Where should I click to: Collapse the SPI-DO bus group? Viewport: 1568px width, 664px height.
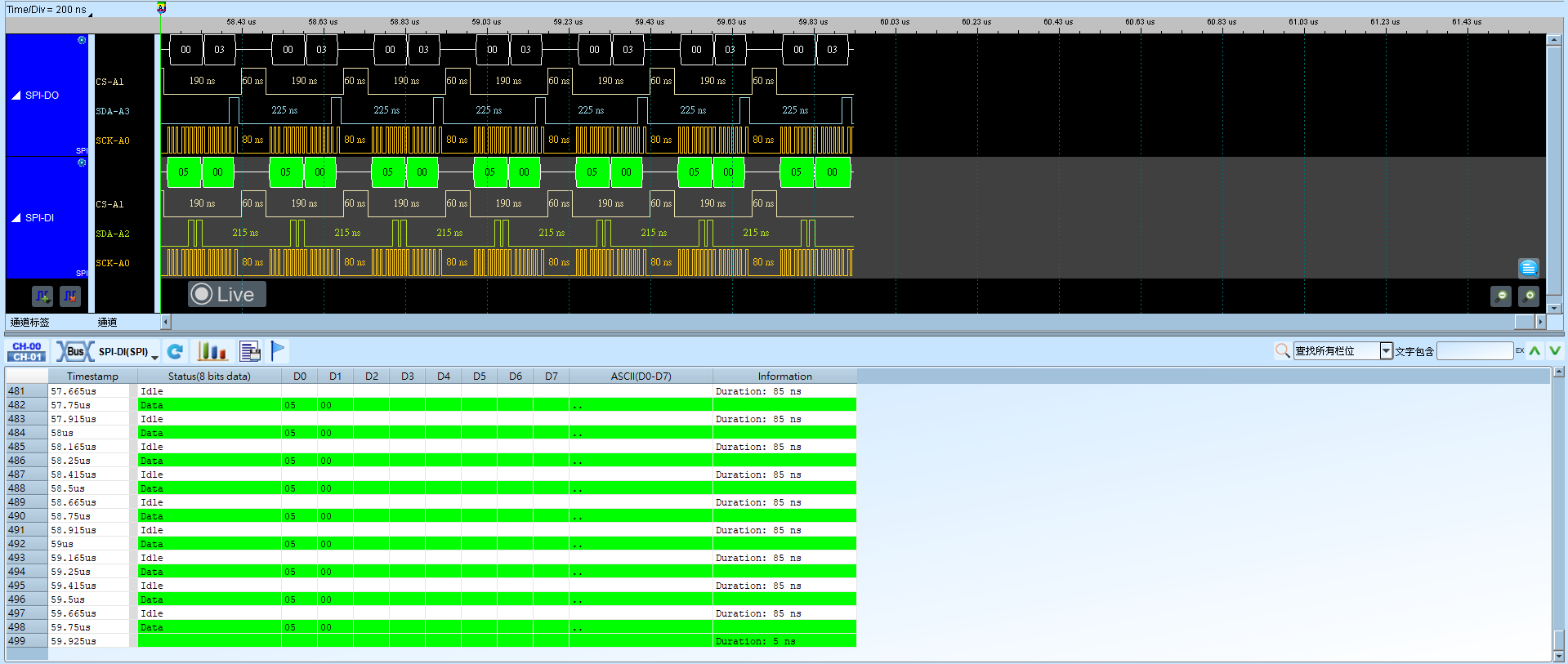(x=16, y=96)
